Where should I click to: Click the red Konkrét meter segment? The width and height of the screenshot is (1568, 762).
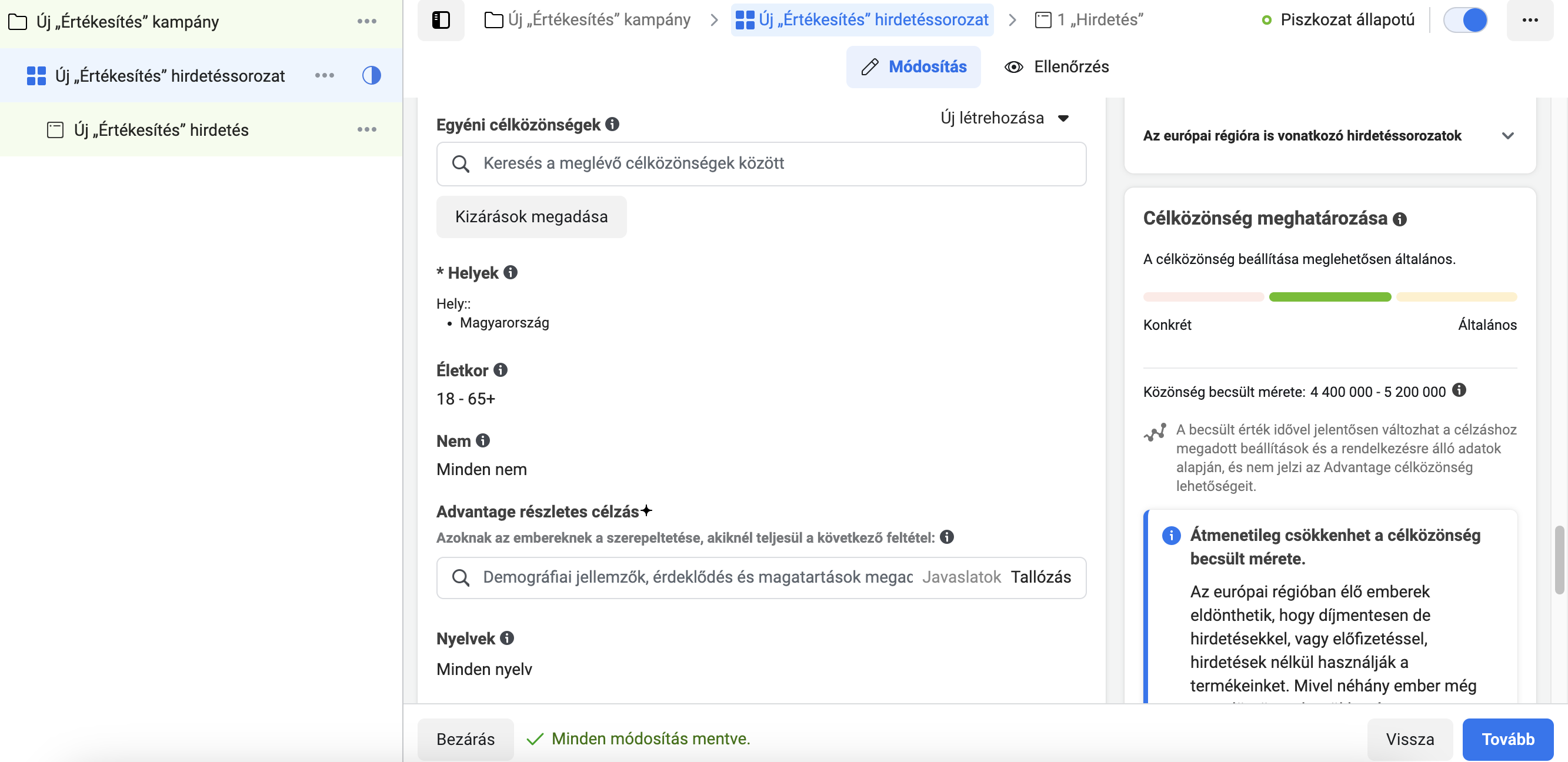(x=1203, y=297)
